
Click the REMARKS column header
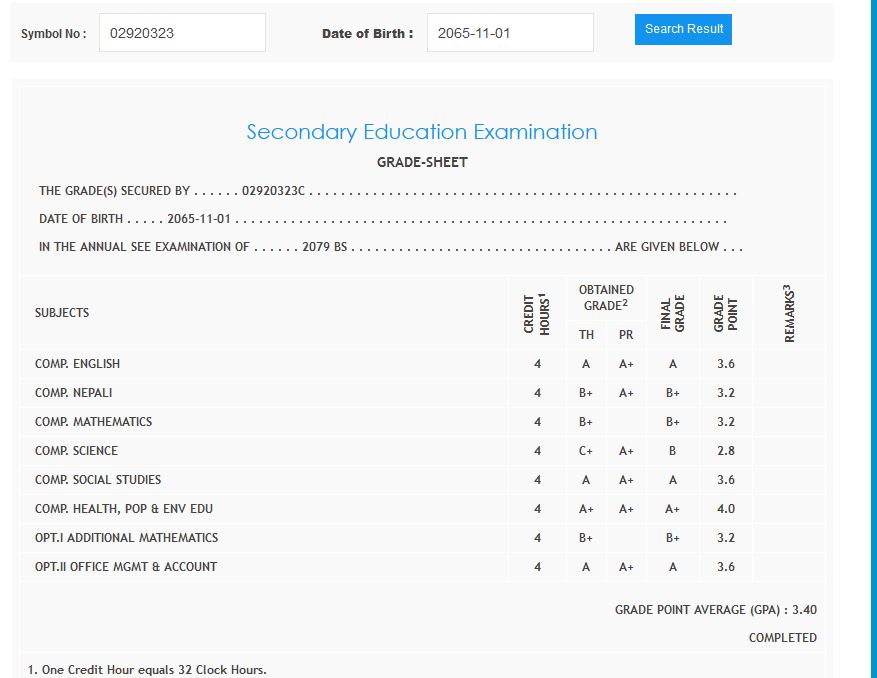coord(789,313)
